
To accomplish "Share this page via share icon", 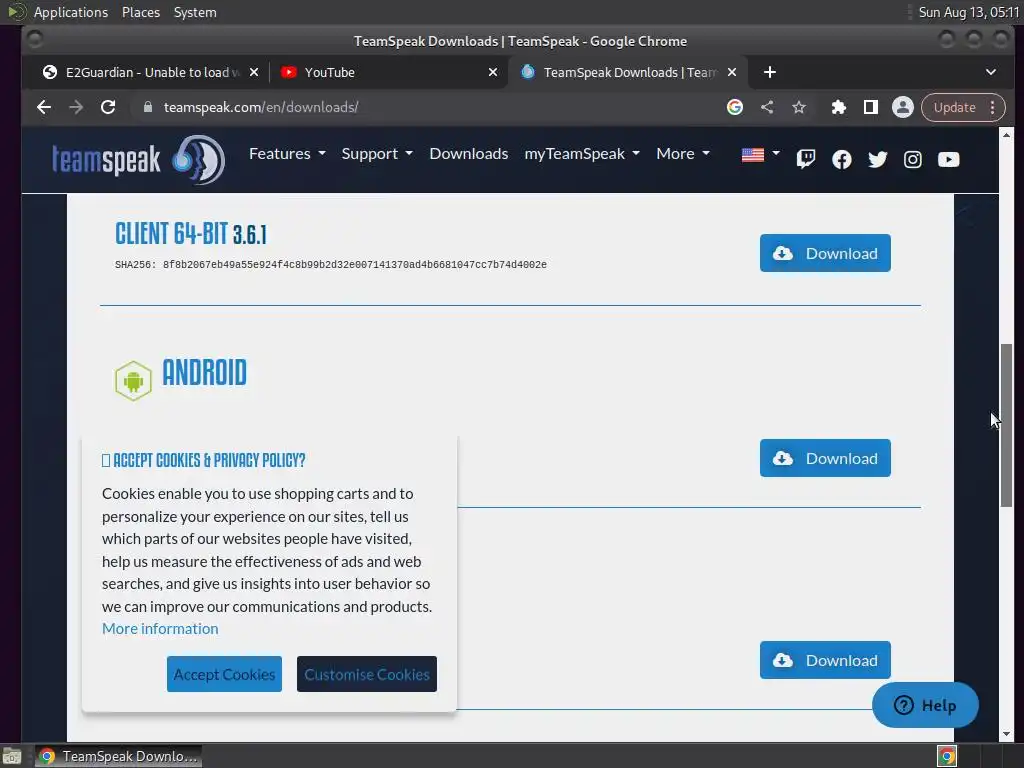I will pos(767,107).
